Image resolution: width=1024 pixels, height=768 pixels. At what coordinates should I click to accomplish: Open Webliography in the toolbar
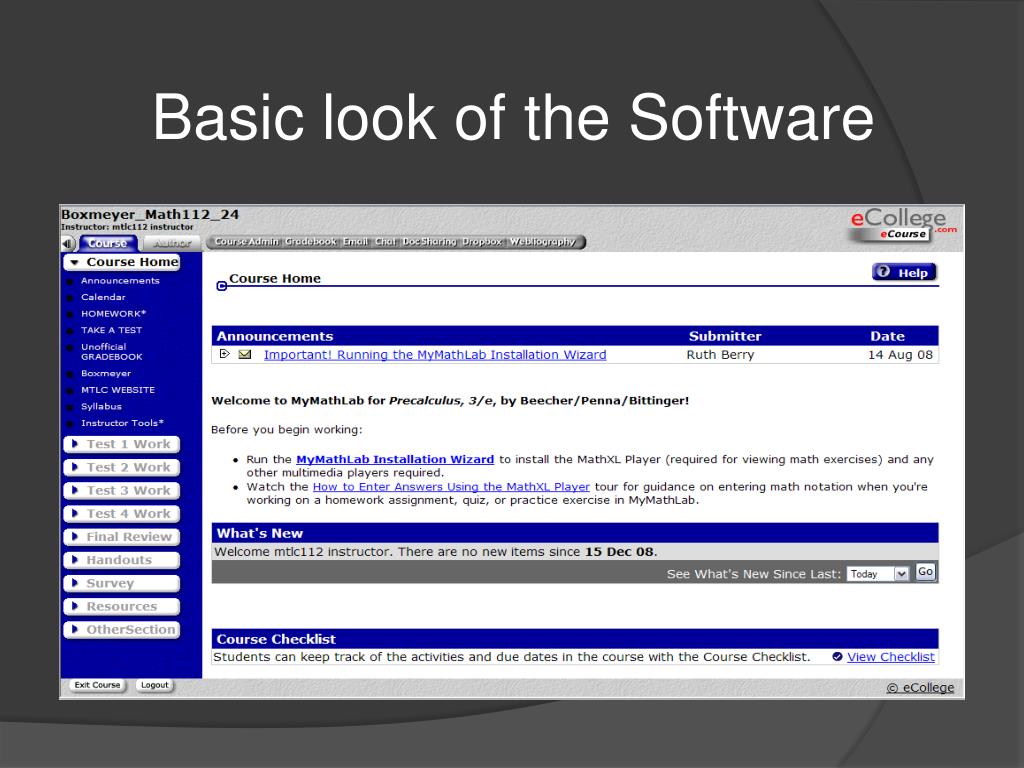point(542,242)
